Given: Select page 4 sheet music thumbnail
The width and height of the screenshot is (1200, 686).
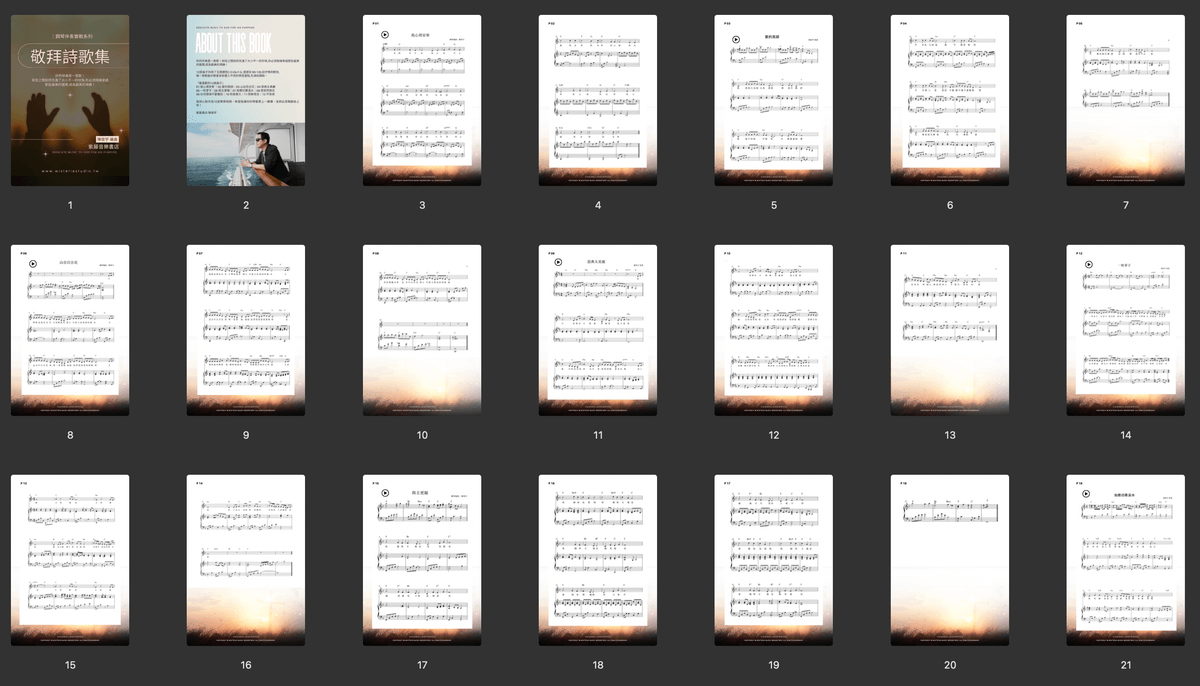Looking at the screenshot, I should click(598, 100).
